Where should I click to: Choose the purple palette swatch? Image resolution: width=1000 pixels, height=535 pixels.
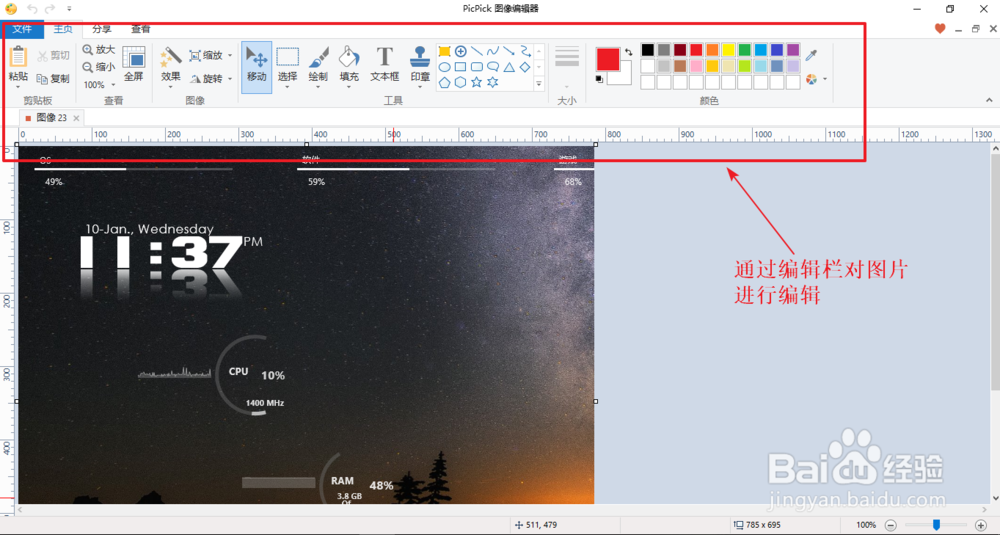click(793, 50)
